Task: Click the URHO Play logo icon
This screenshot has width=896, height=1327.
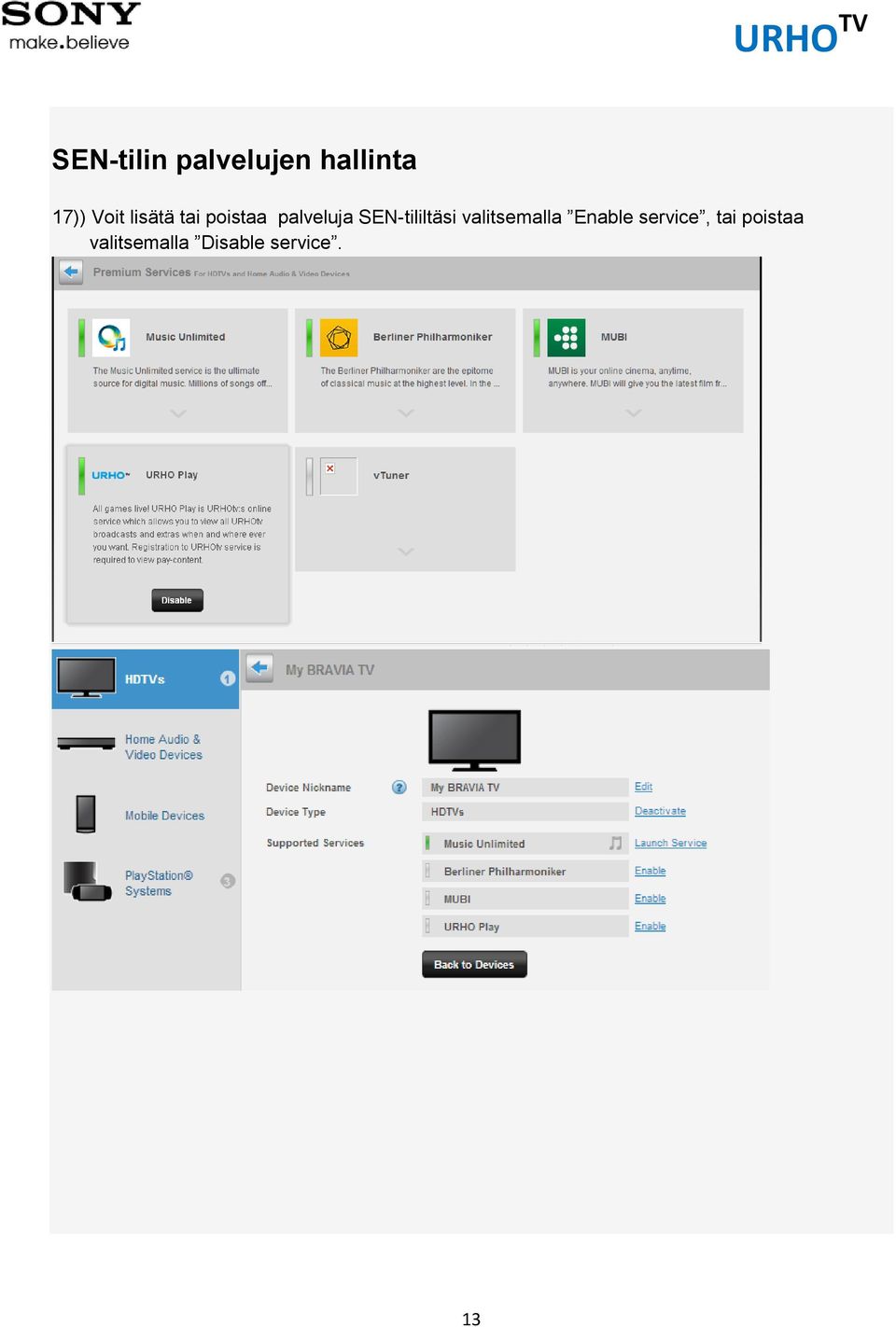Action: 111,475
